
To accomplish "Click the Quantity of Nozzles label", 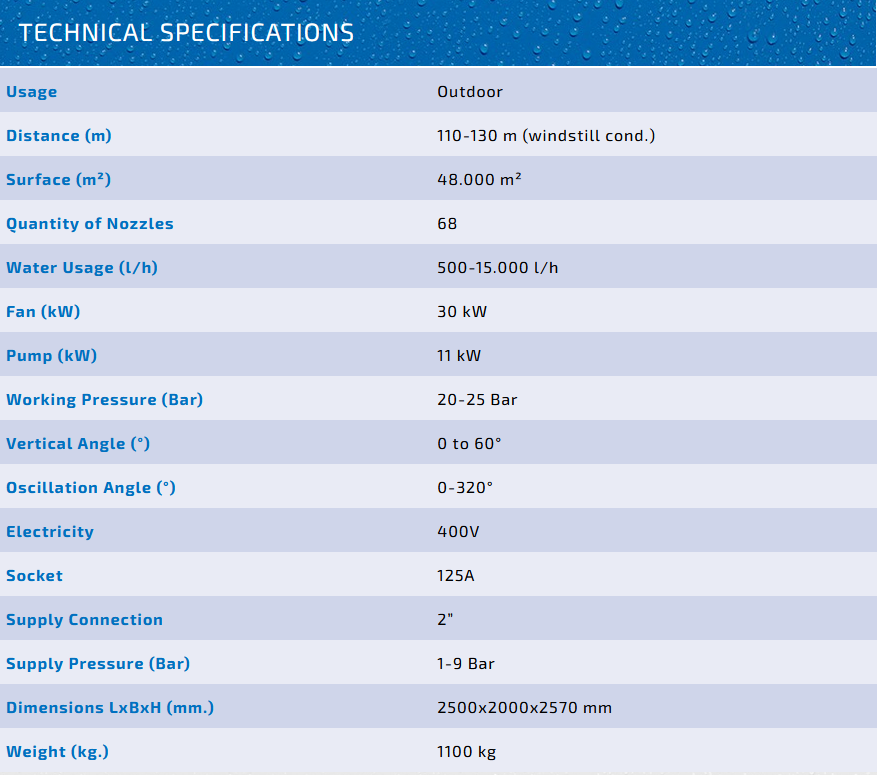I will (x=90, y=224).
